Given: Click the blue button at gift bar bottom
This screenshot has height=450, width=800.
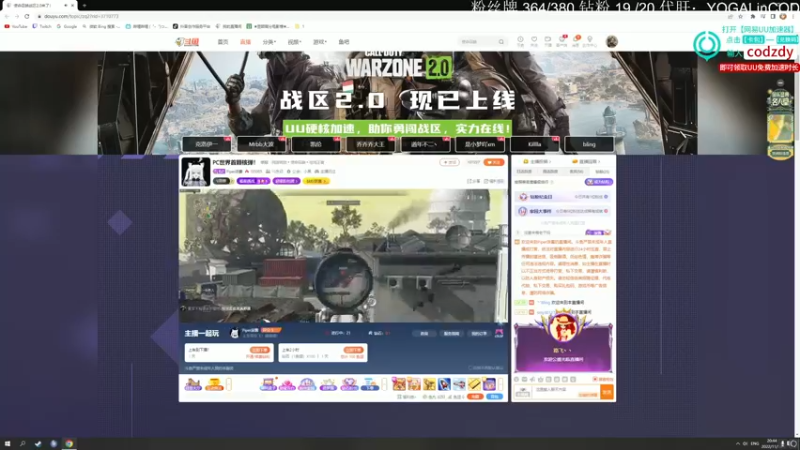Looking at the screenshot, I should pos(494,396).
